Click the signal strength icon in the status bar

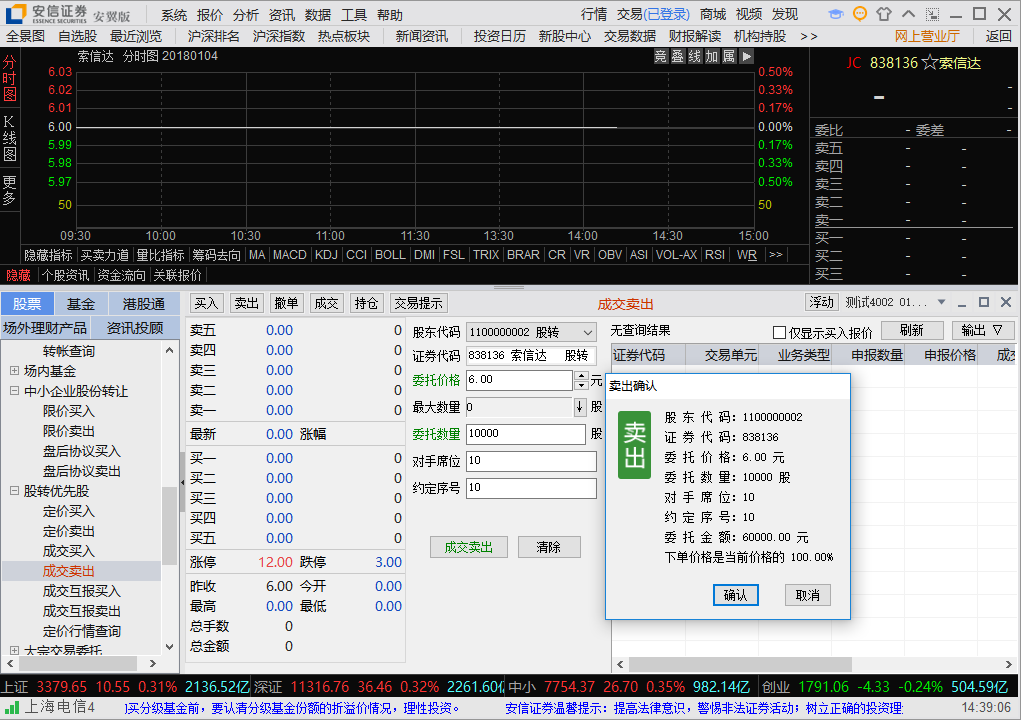pos(12,707)
